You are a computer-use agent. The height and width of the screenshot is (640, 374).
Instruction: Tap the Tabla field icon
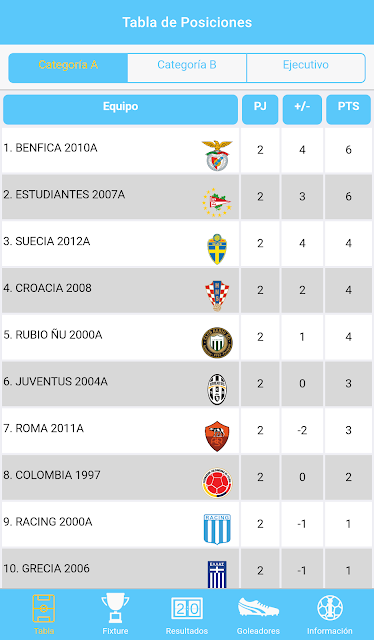(x=44, y=608)
